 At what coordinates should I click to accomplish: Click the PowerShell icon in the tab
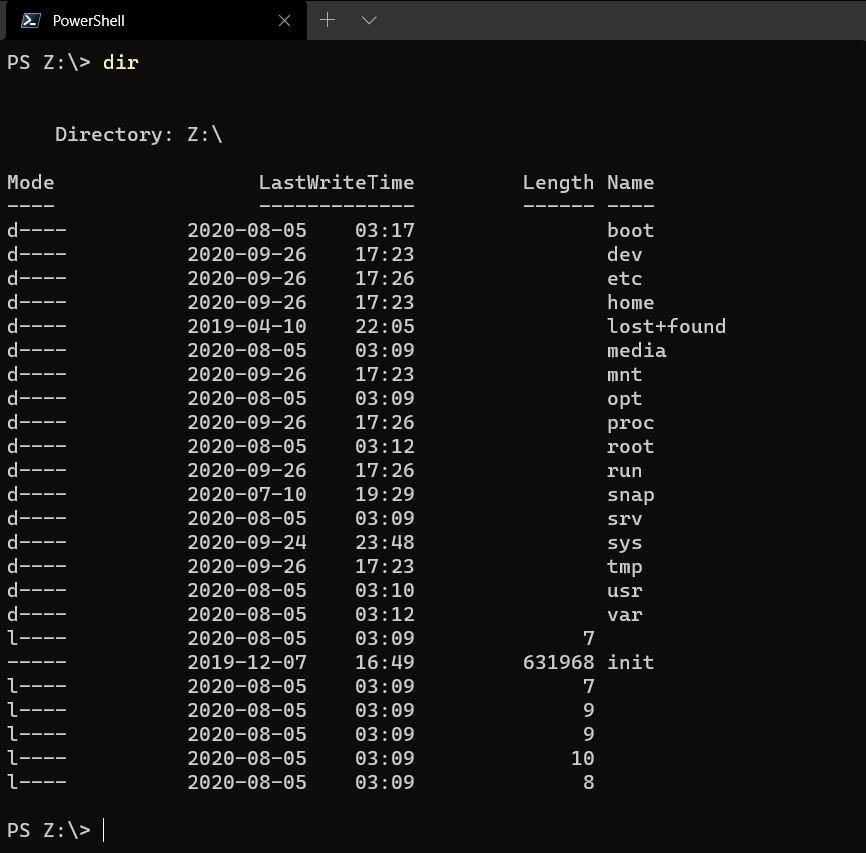[30, 20]
